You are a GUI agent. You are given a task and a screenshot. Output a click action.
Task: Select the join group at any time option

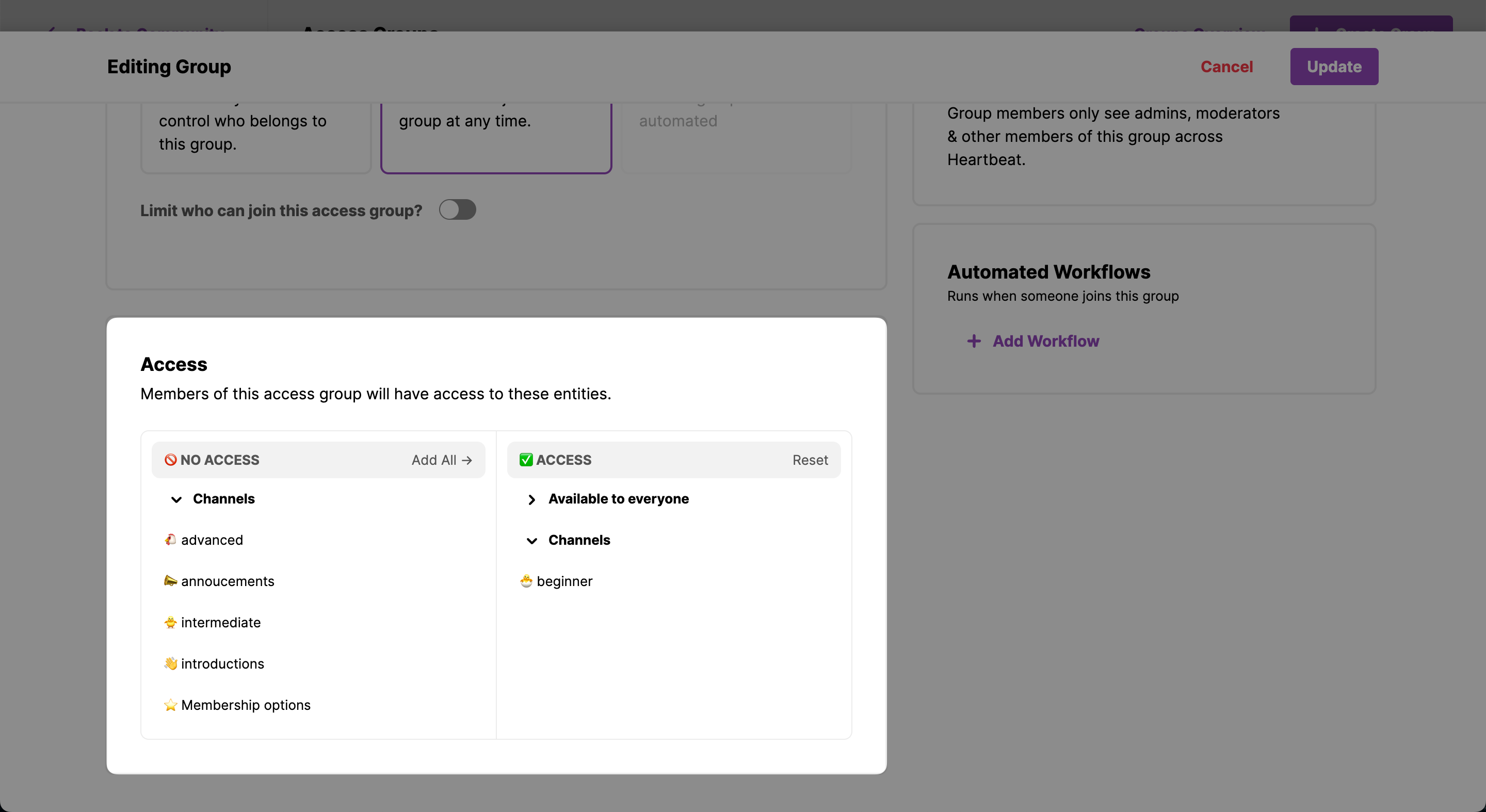coord(496,138)
